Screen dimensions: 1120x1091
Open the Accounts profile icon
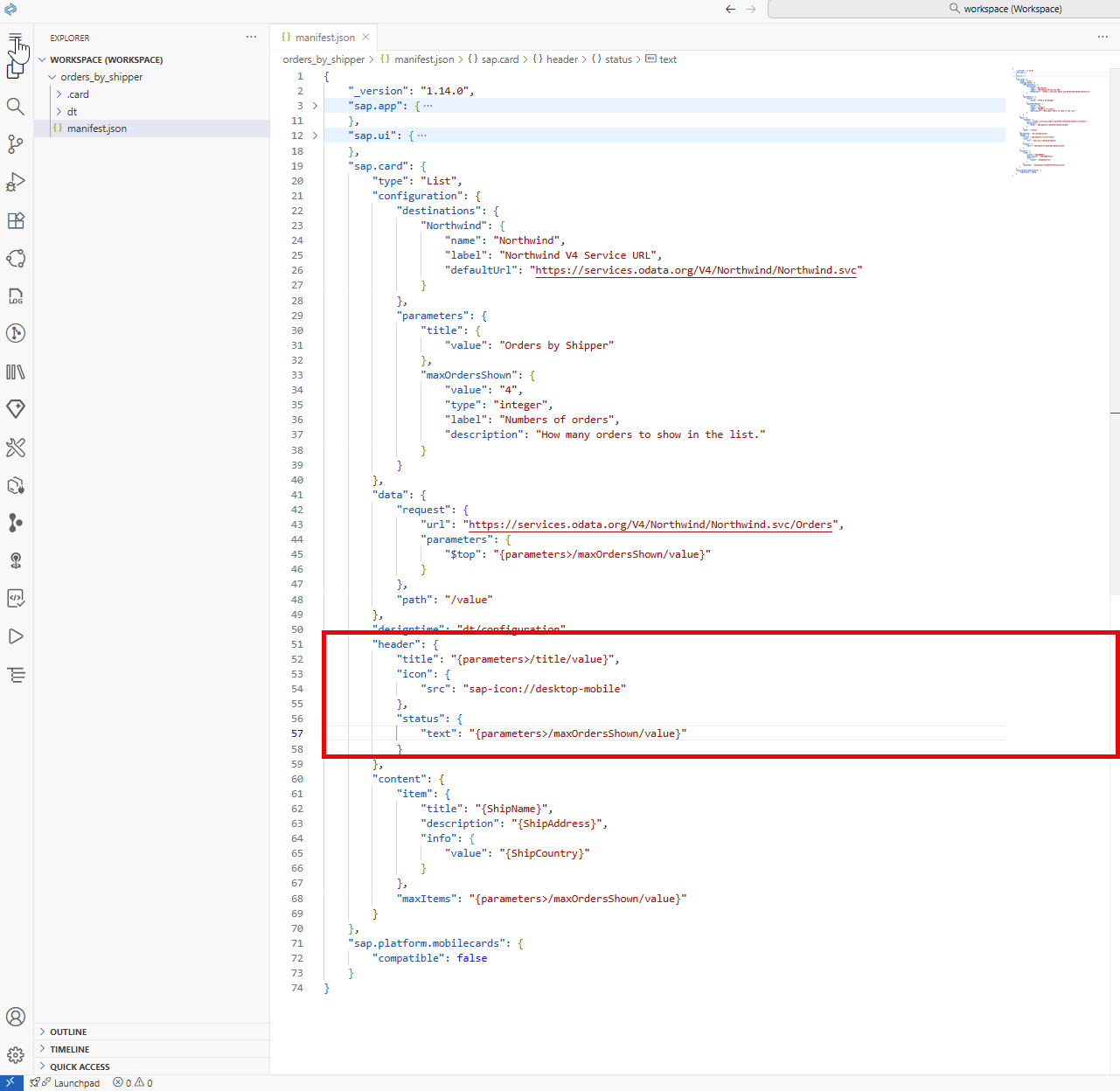15,1017
